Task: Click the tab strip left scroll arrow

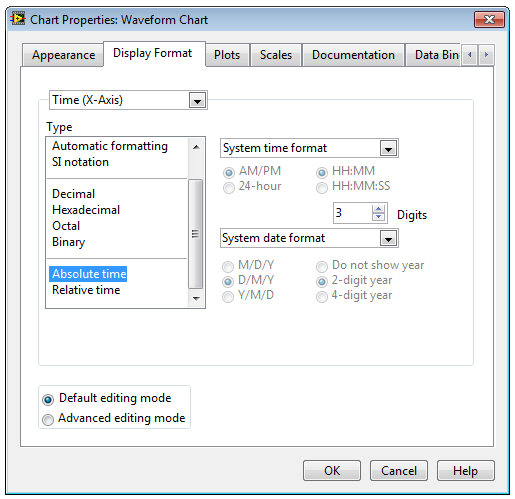Action: tap(470, 54)
